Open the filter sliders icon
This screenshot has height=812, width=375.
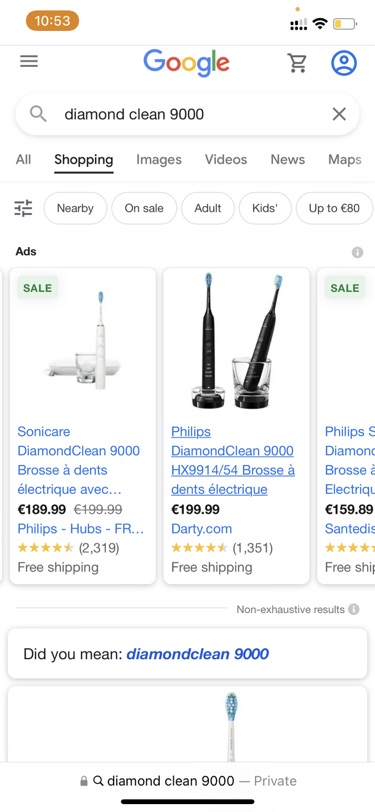23,208
